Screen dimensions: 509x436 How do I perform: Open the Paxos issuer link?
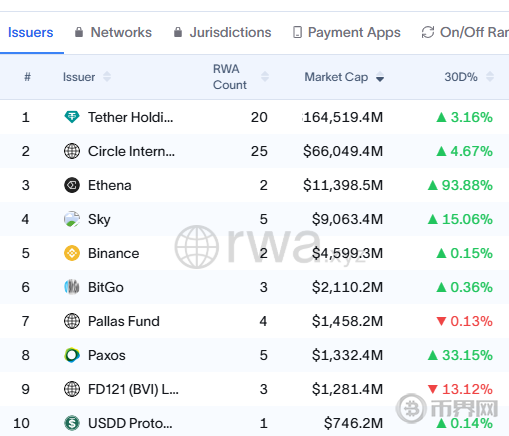[107, 355]
